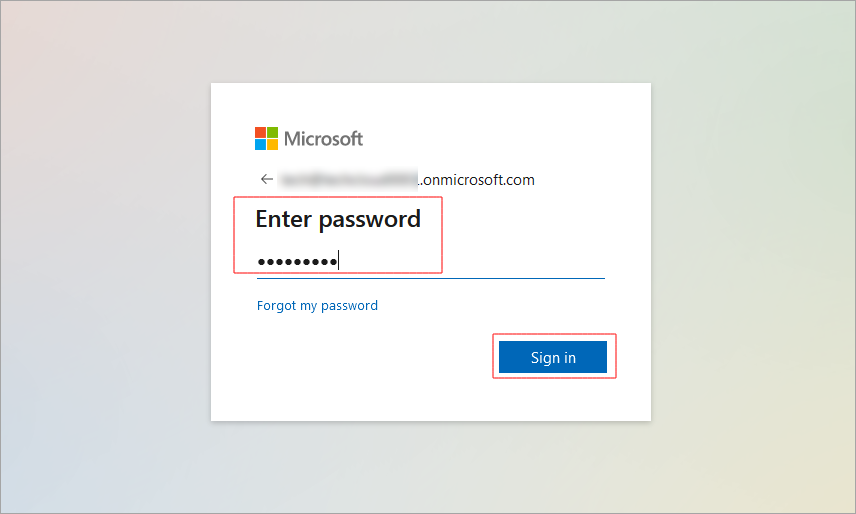Image resolution: width=856 pixels, height=514 pixels.
Task: Click the Microsoft wordmark text
Action: [323, 139]
